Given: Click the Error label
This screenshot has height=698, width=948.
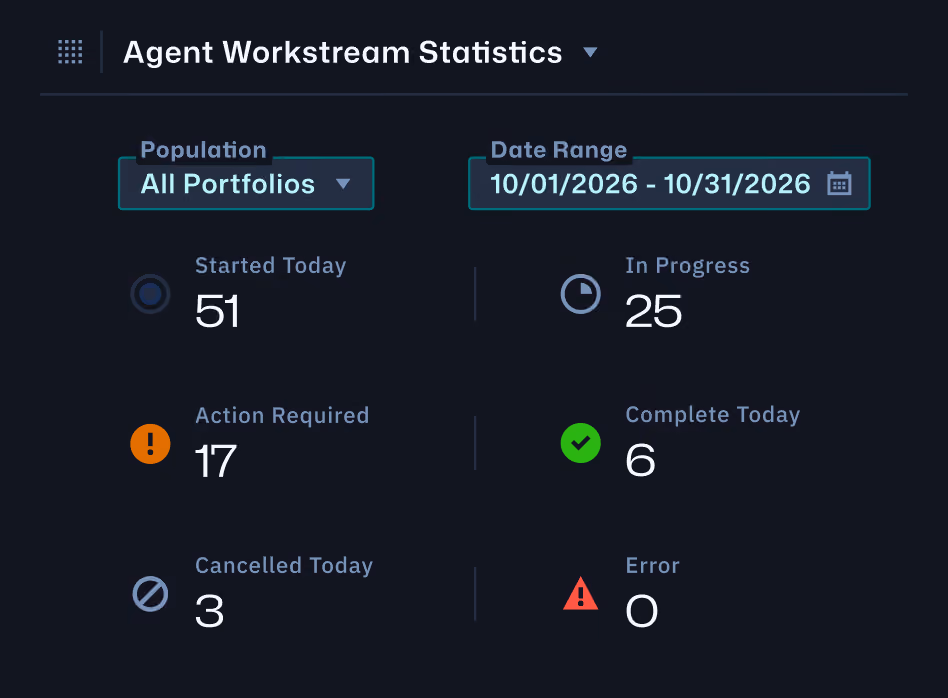Looking at the screenshot, I should (x=652, y=566).
